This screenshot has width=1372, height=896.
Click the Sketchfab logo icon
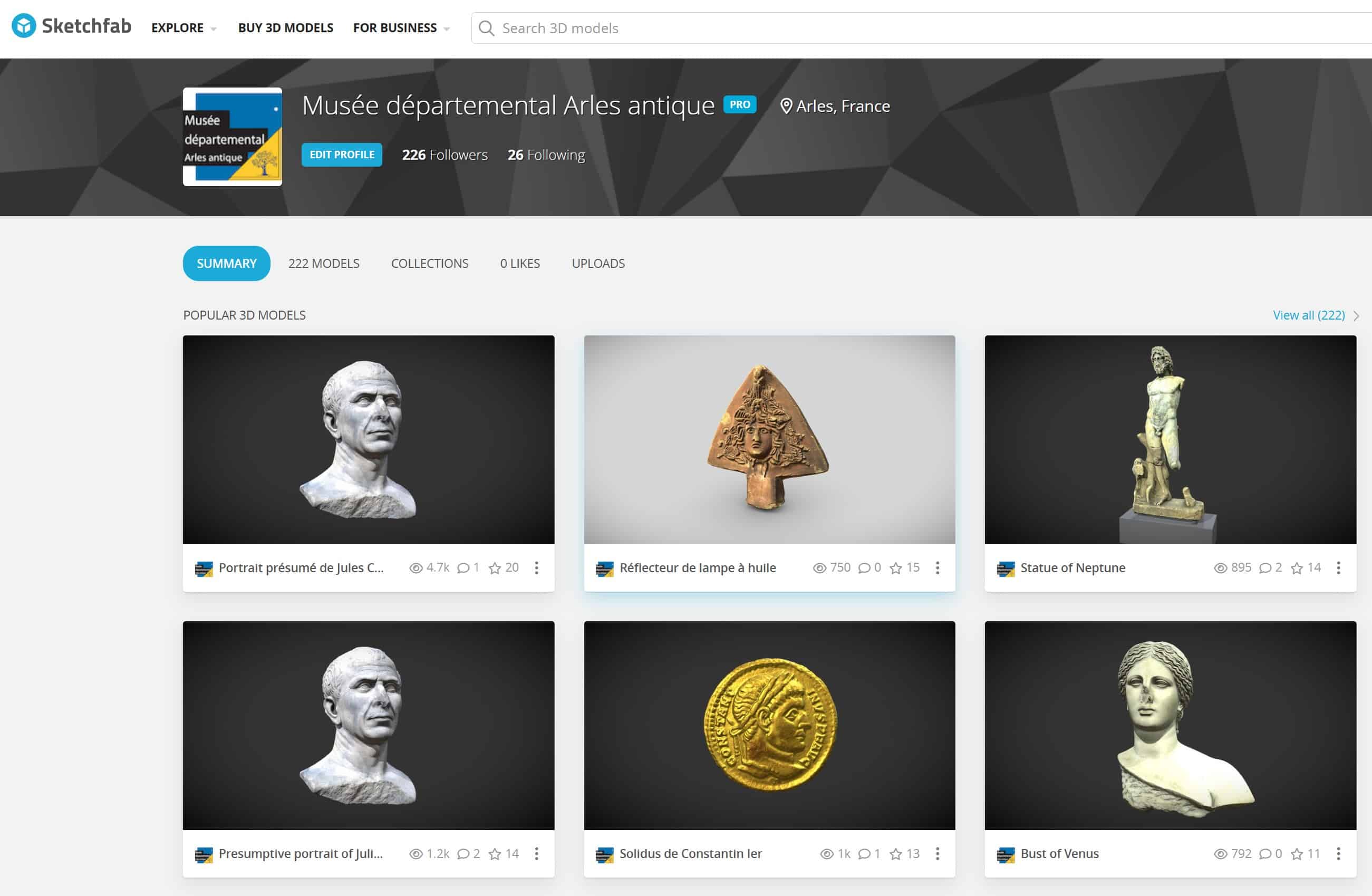(24, 26)
